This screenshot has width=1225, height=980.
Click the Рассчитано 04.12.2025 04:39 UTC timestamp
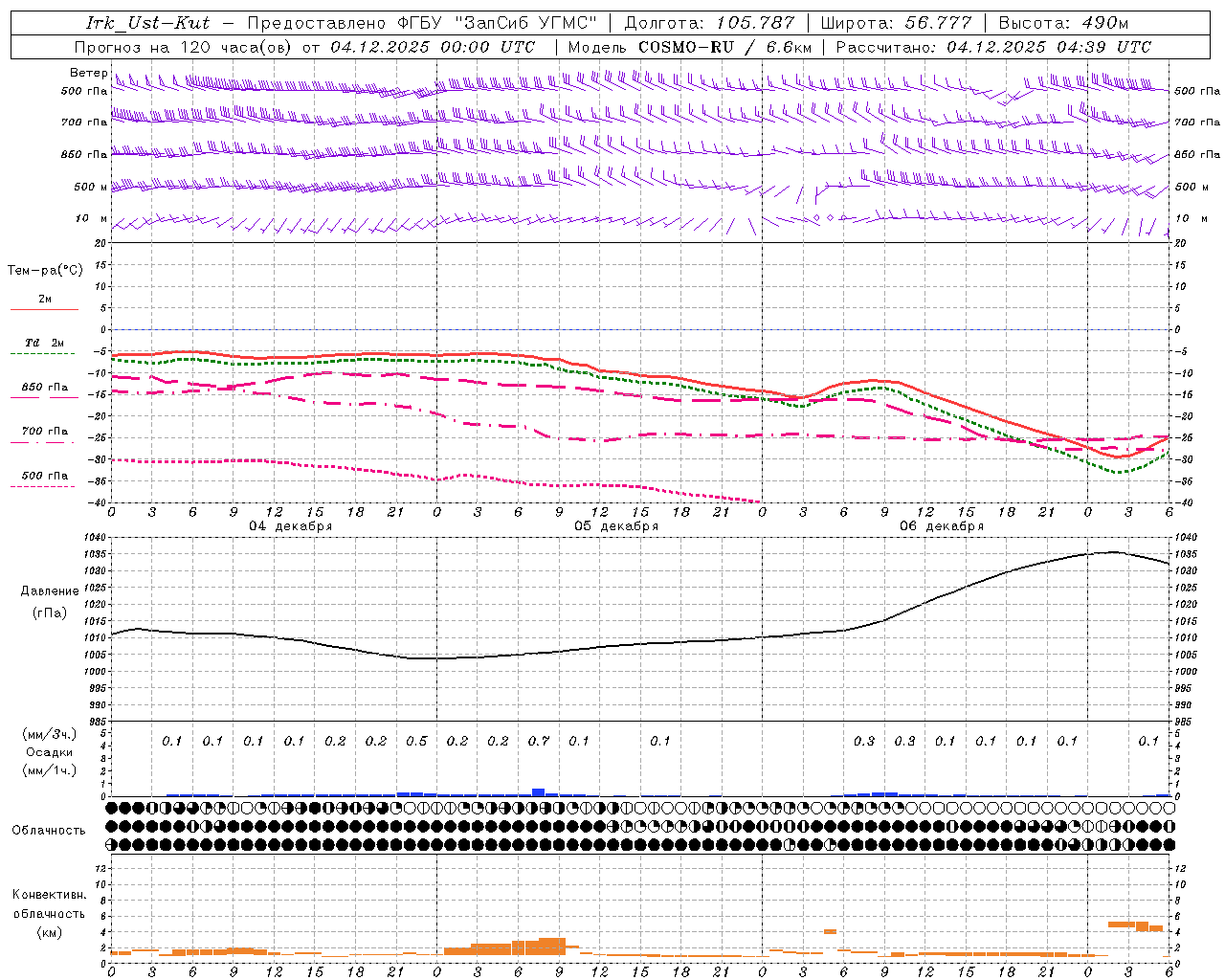point(994,47)
